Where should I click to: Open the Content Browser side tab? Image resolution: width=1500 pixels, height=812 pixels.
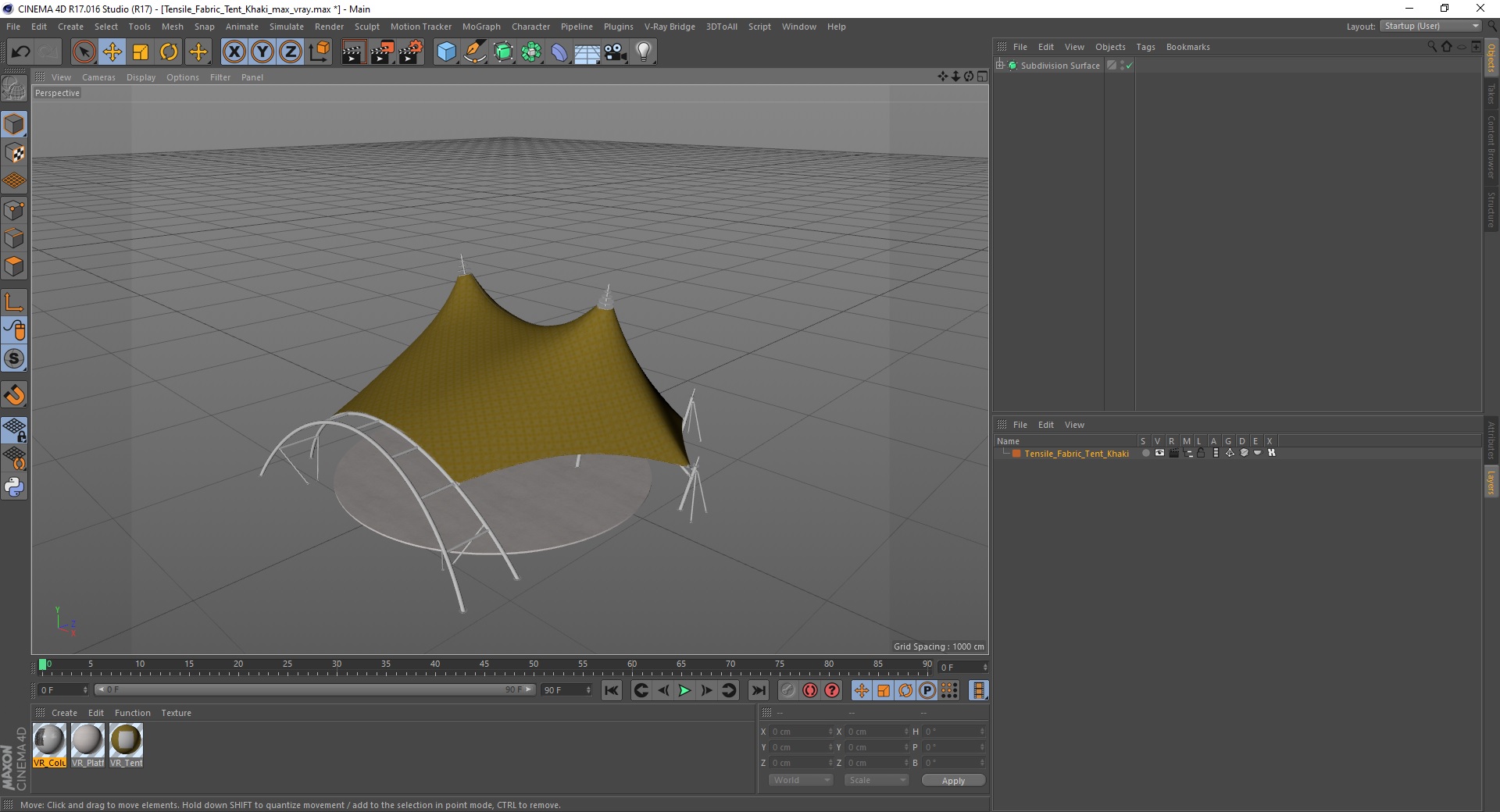[1491, 147]
